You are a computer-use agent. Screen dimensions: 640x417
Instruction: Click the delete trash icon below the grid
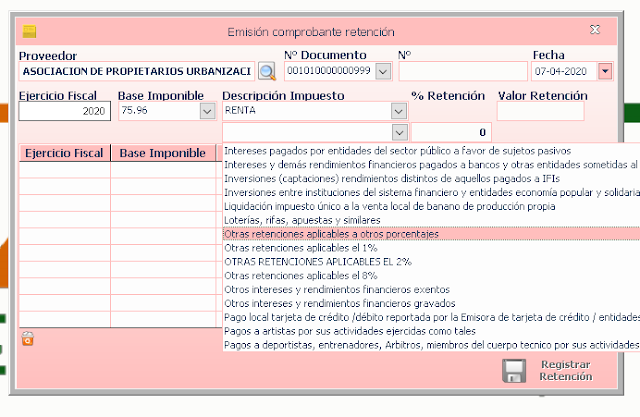[28, 338]
